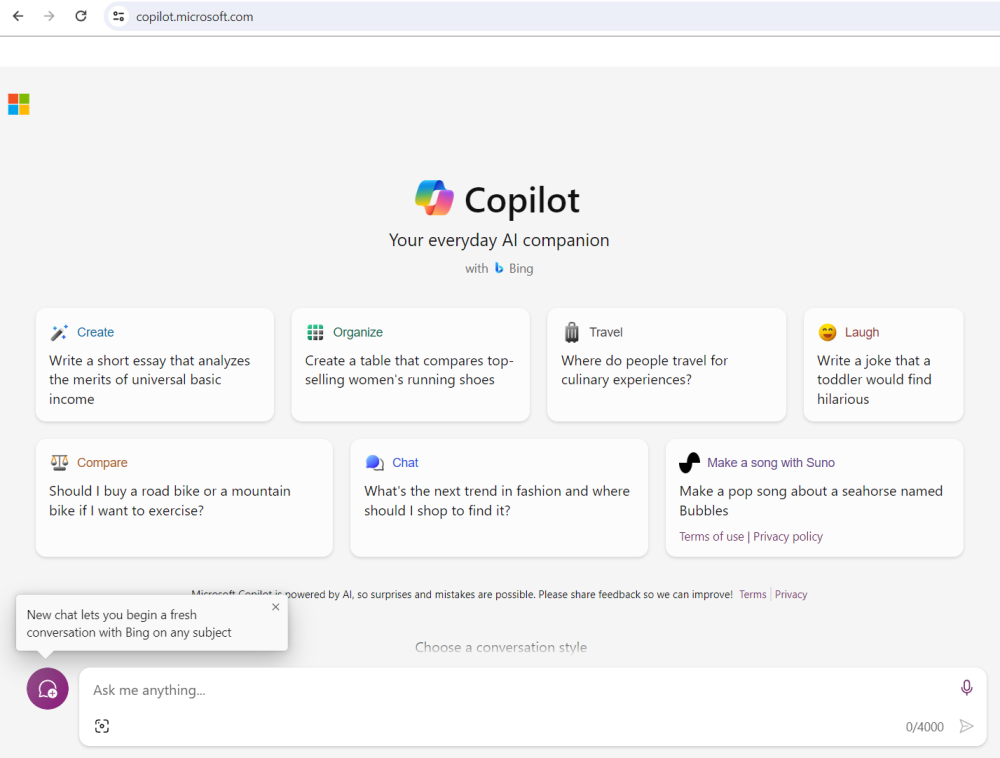The width and height of the screenshot is (1000, 758).
Task: Open site information icon in address bar
Action: coord(119,16)
